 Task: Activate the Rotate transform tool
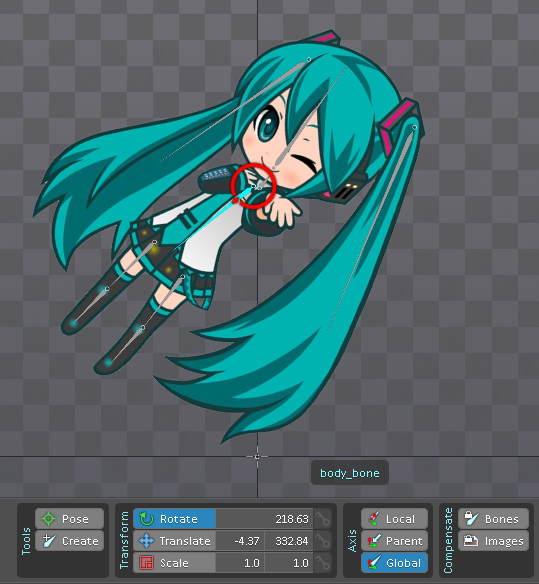pyautogui.click(x=174, y=519)
